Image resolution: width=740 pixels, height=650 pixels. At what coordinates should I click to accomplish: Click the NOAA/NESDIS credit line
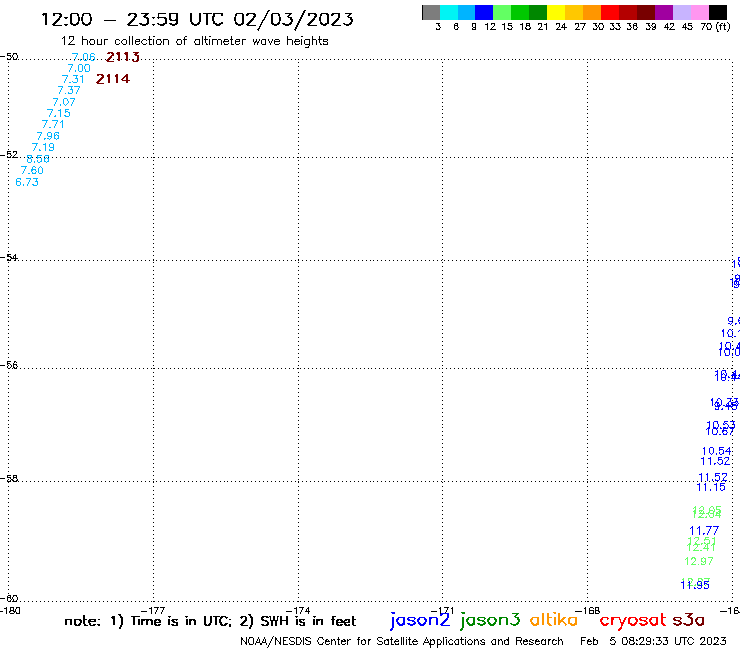[x=402, y=641]
